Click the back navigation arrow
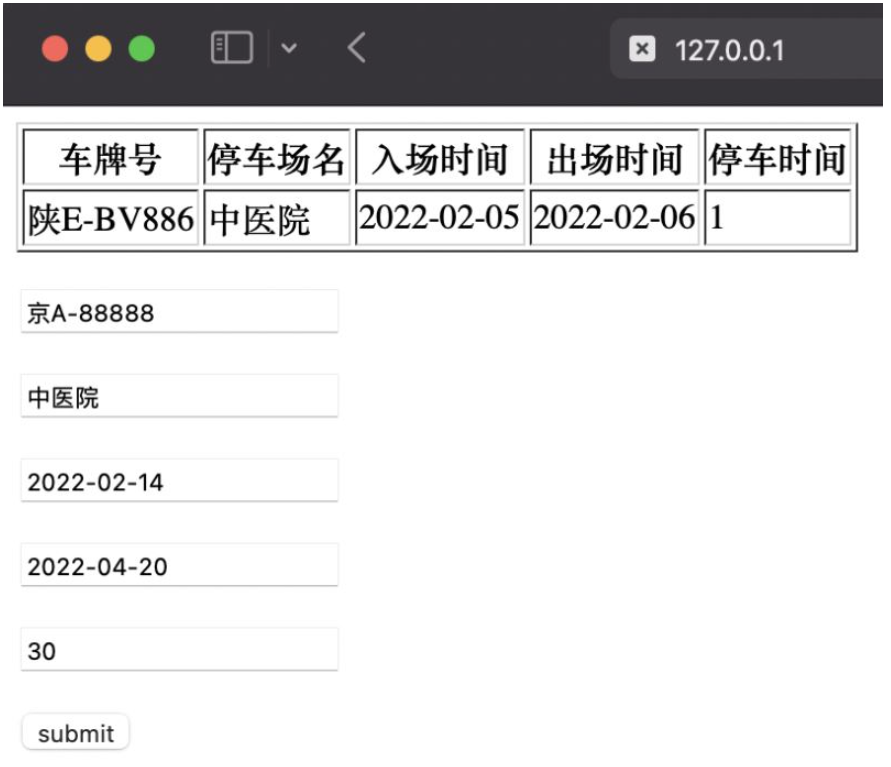Viewport: 891px width, 767px height. click(355, 47)
